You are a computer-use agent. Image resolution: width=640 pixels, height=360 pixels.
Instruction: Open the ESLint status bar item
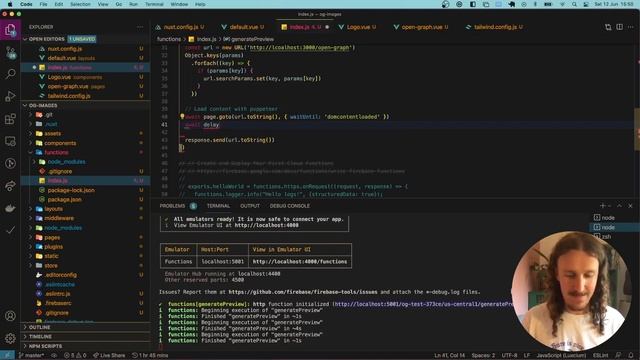coord(600,356)
